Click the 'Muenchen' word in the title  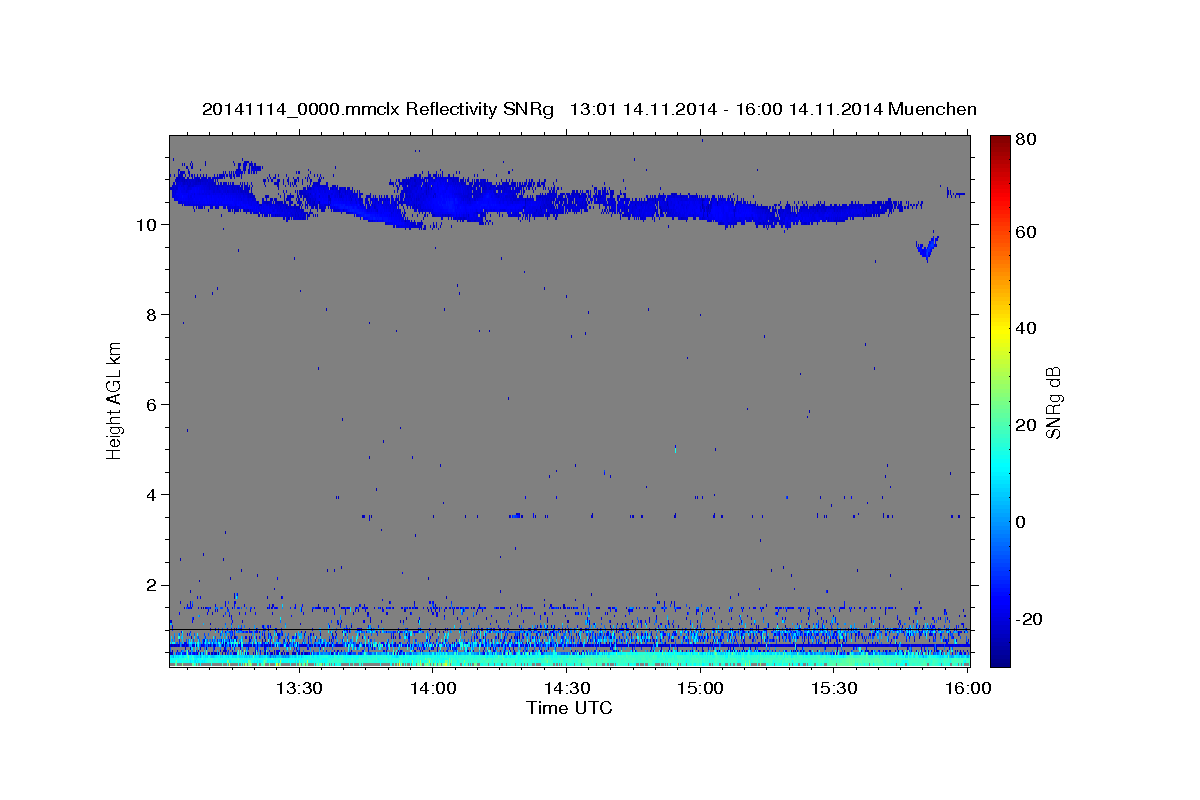pos(932,109)
